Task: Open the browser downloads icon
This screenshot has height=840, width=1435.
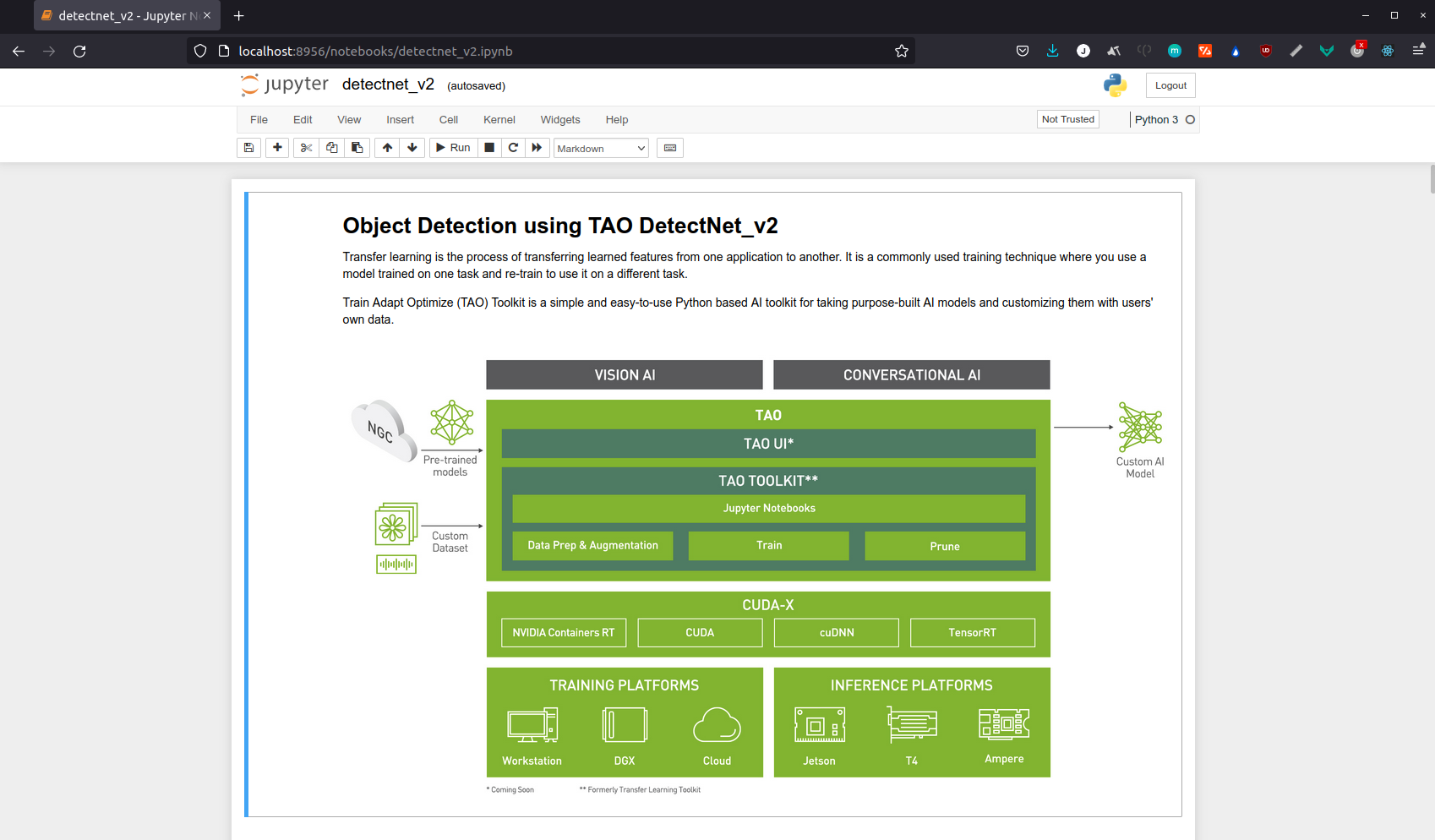Action: point(1052,51)
